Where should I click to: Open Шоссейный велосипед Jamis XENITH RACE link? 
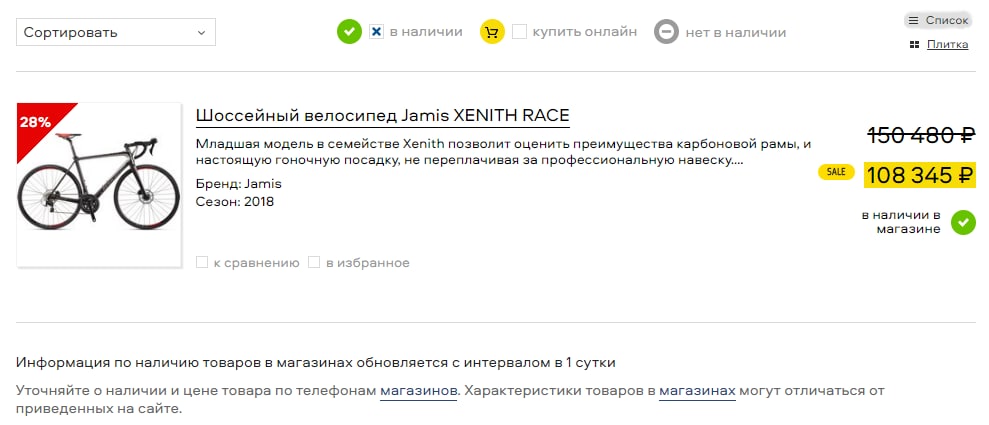coord(382,116)
